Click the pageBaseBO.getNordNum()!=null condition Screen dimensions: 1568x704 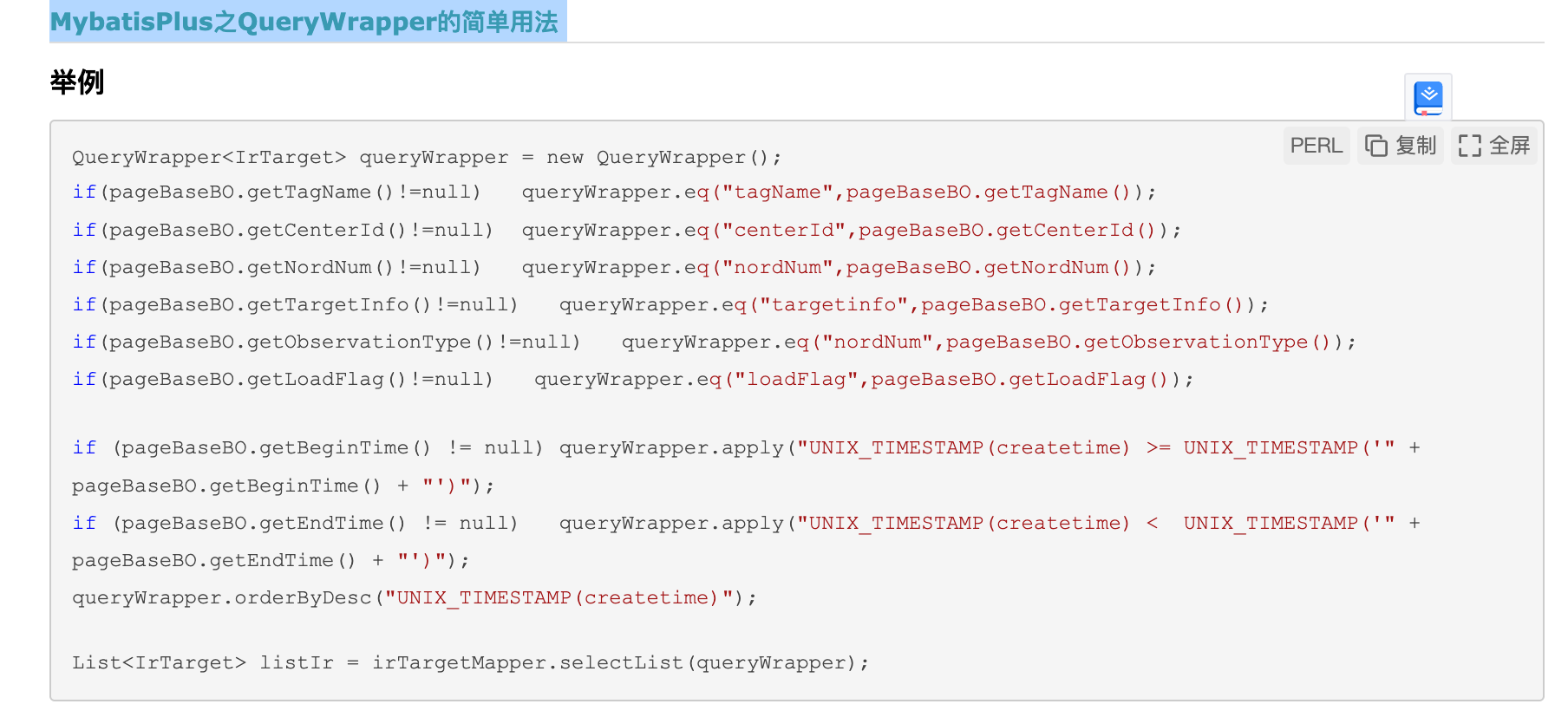pyautogui.click(x=291, y=268)
